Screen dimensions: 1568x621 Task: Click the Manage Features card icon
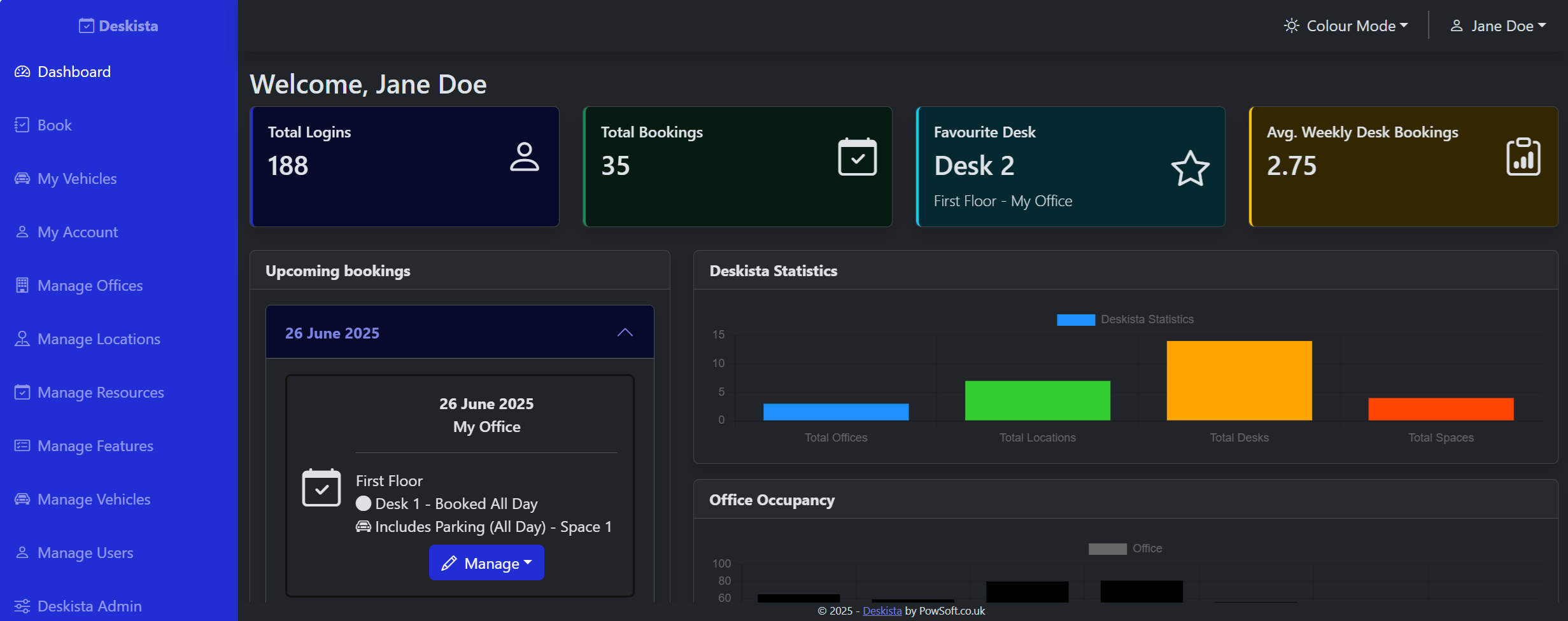pos(22,446)
